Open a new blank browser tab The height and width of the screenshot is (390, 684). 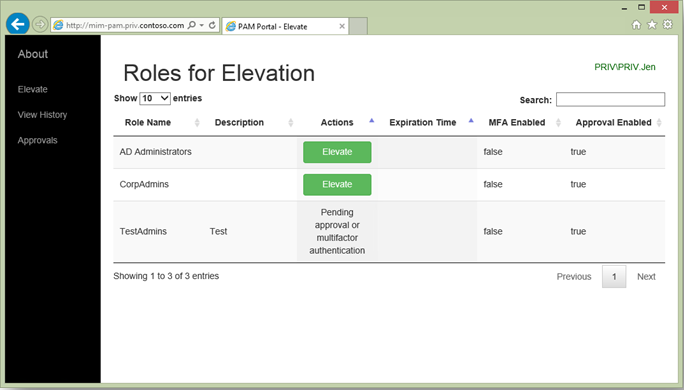[x=358, y=26]
